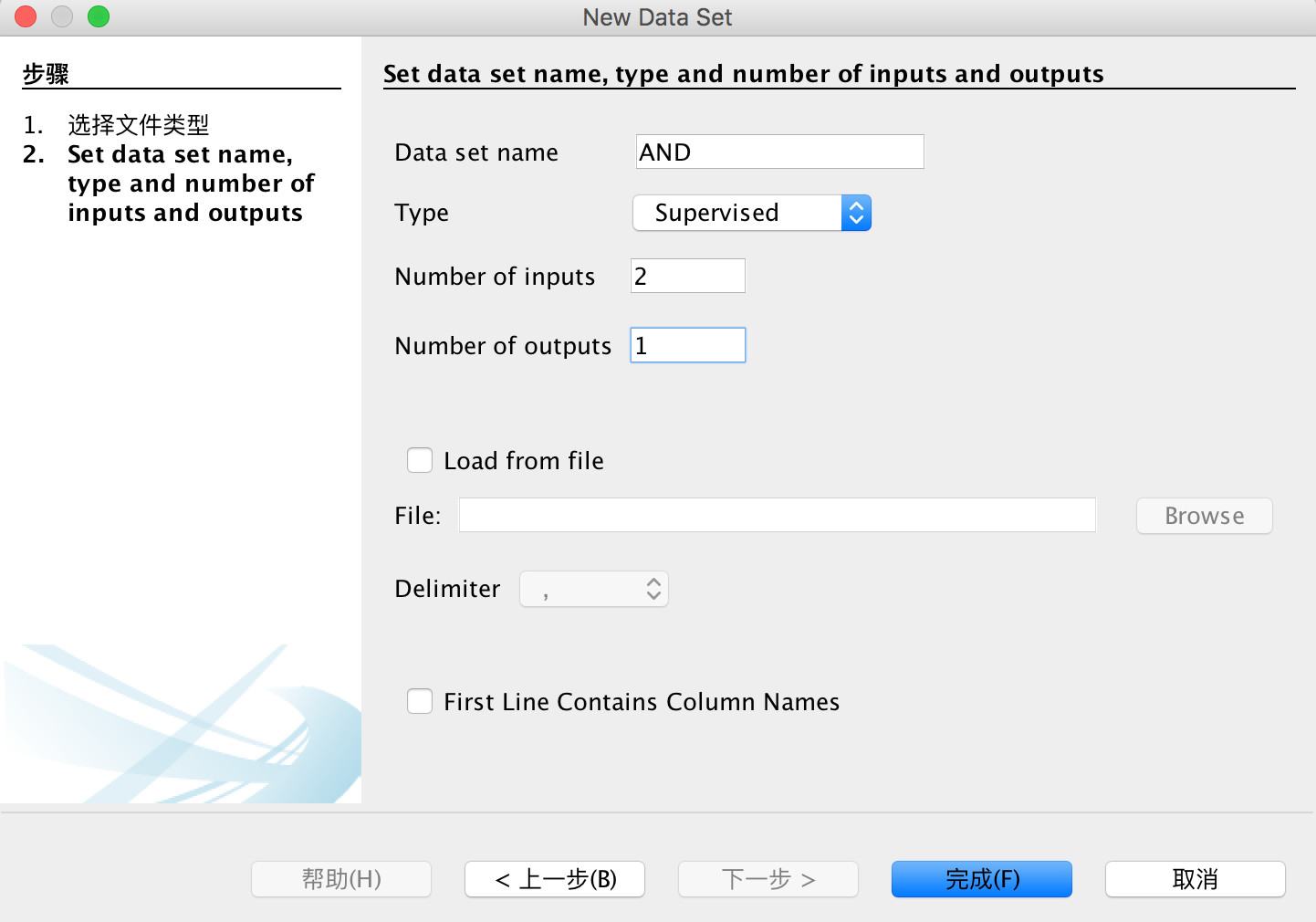The image size is (1316, 922).
Task: Click the Data set name label
Action: 476,152
